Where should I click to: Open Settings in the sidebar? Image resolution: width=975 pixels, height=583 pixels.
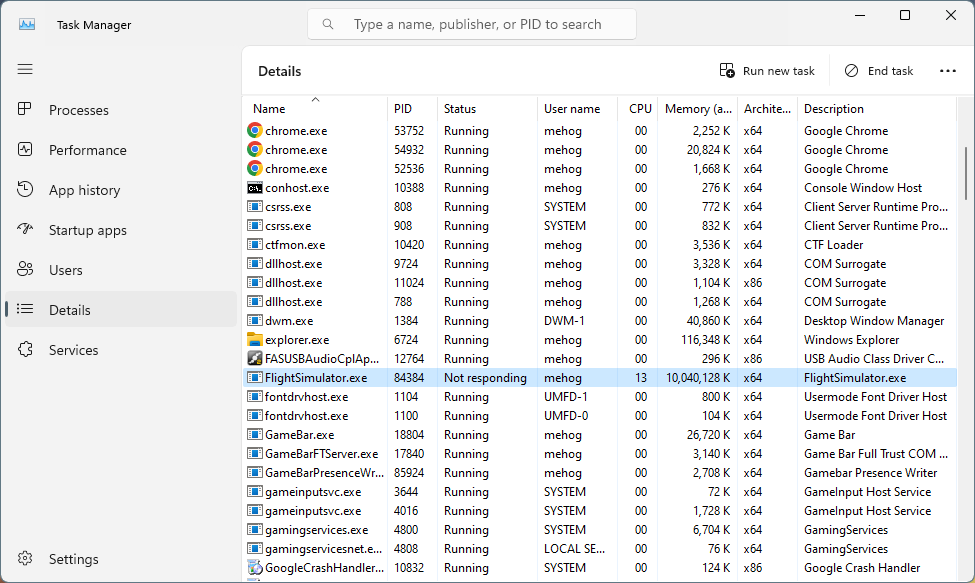(121, 559)
